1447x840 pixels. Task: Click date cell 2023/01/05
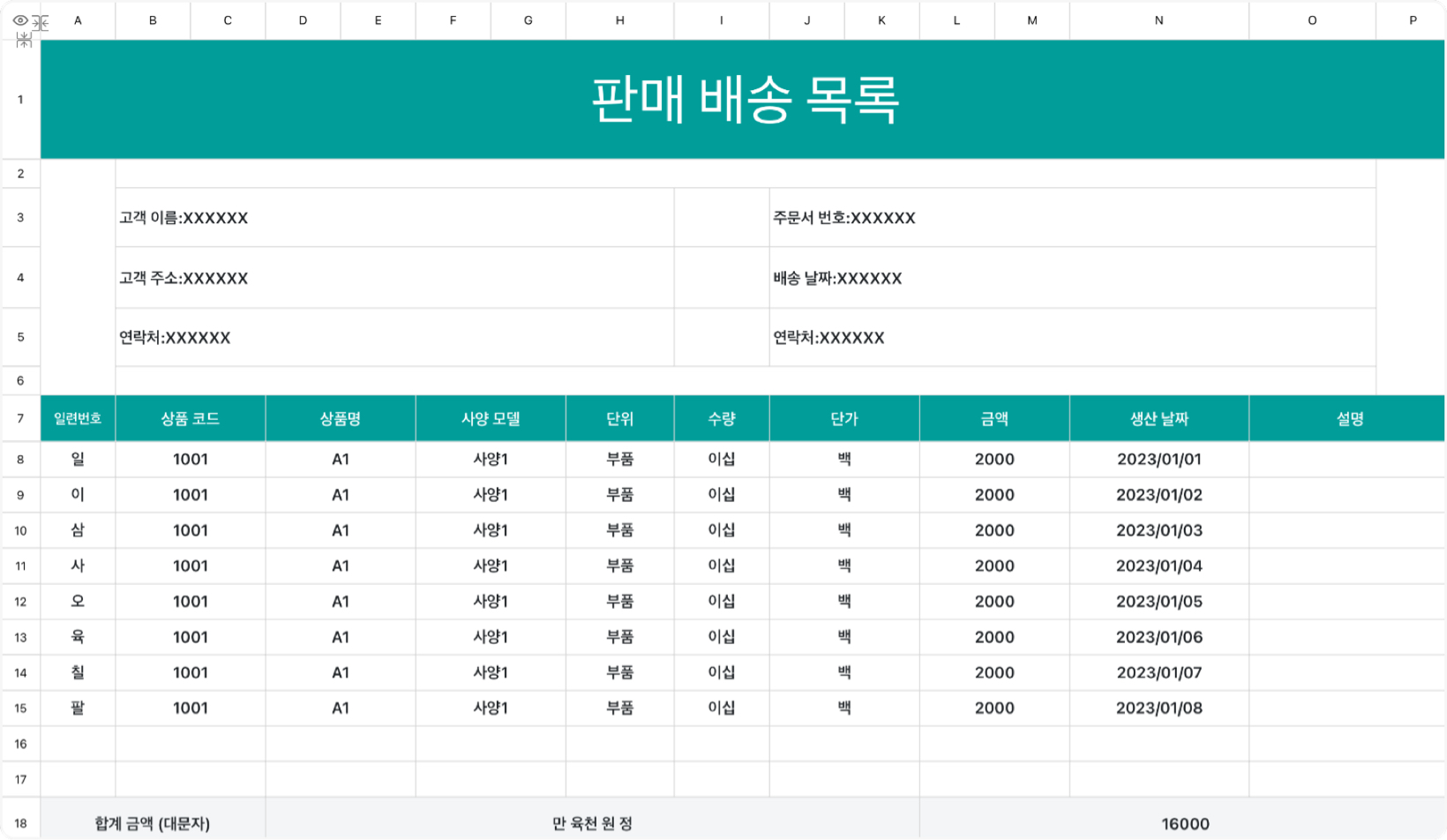click(1159, 602)
